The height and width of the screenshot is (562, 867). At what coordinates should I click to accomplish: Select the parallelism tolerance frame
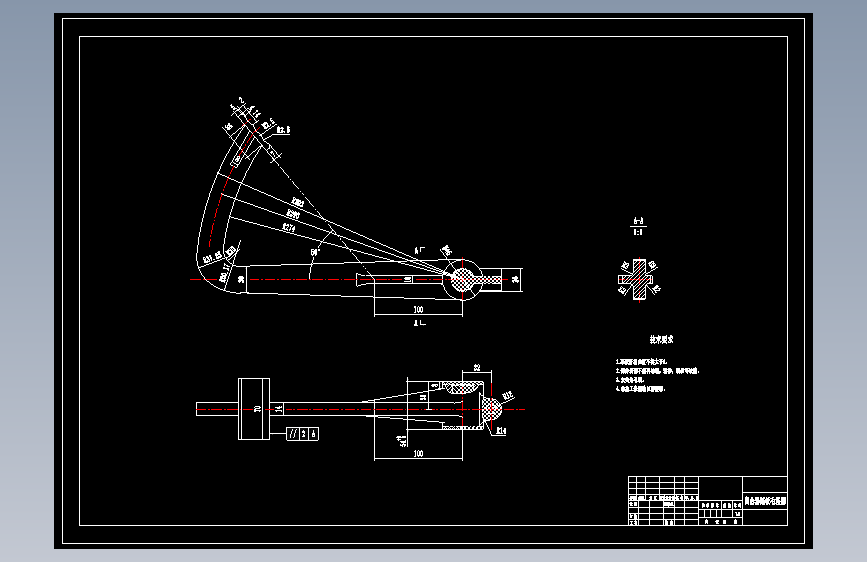[302, 434]
